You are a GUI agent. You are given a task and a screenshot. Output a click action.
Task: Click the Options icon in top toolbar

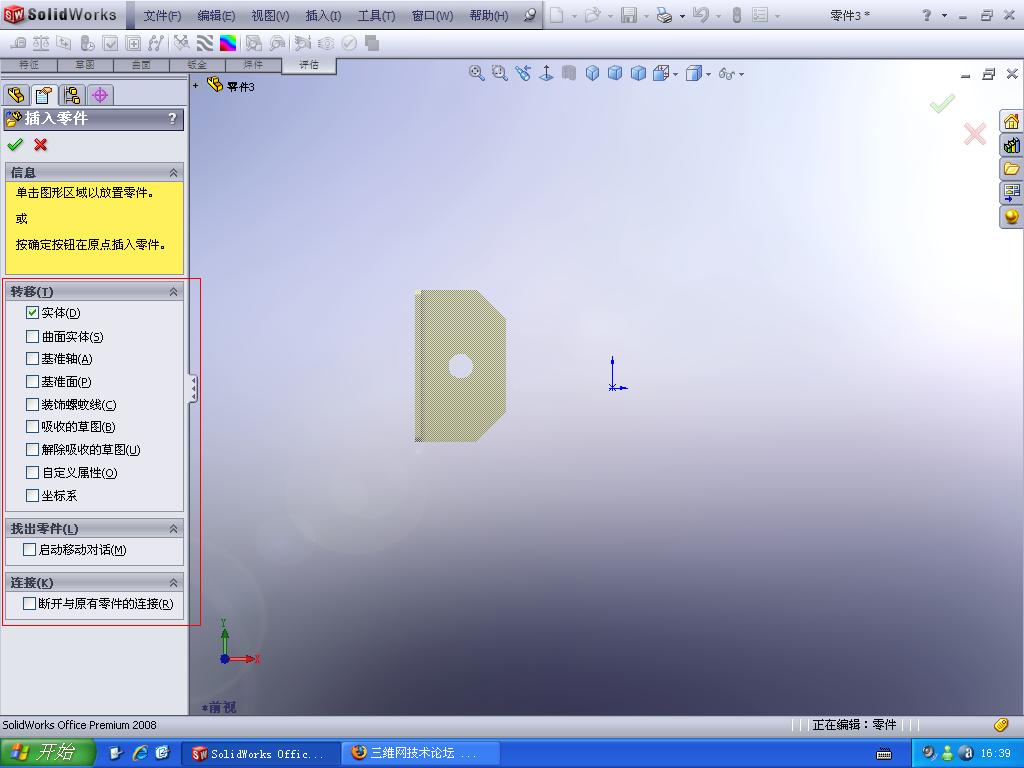pos(760,15)
